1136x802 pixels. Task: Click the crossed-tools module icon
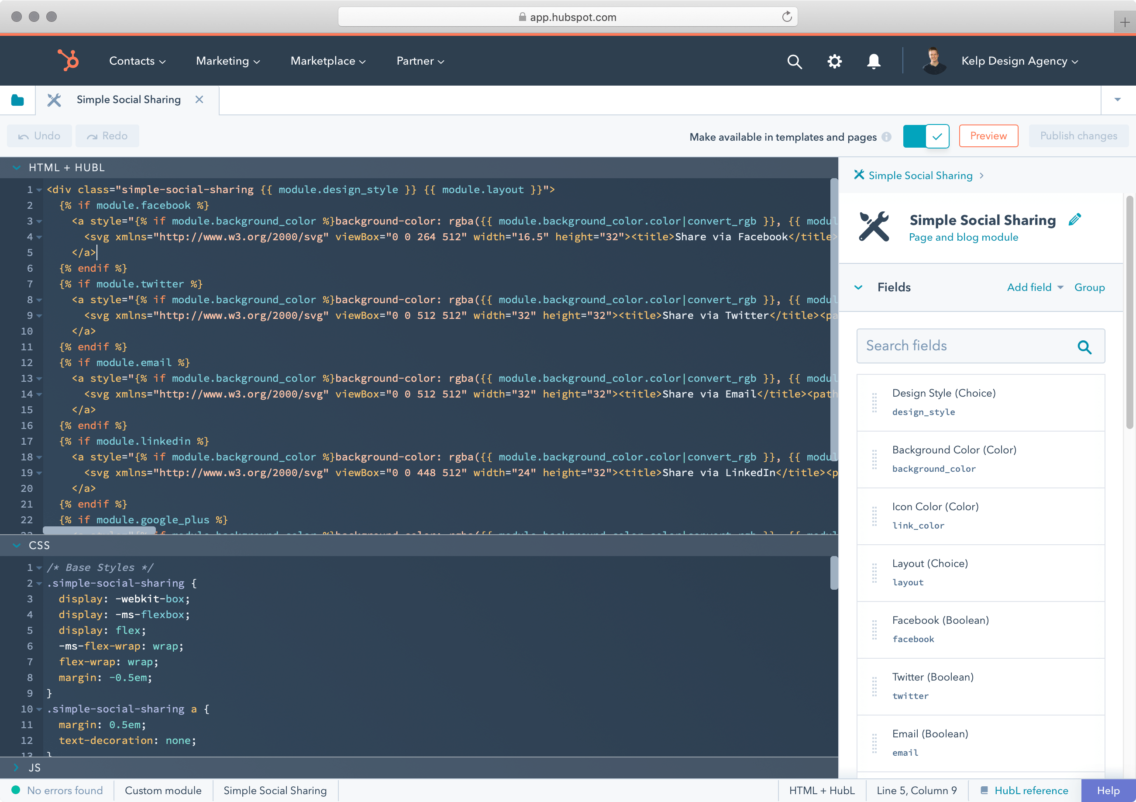874,227
